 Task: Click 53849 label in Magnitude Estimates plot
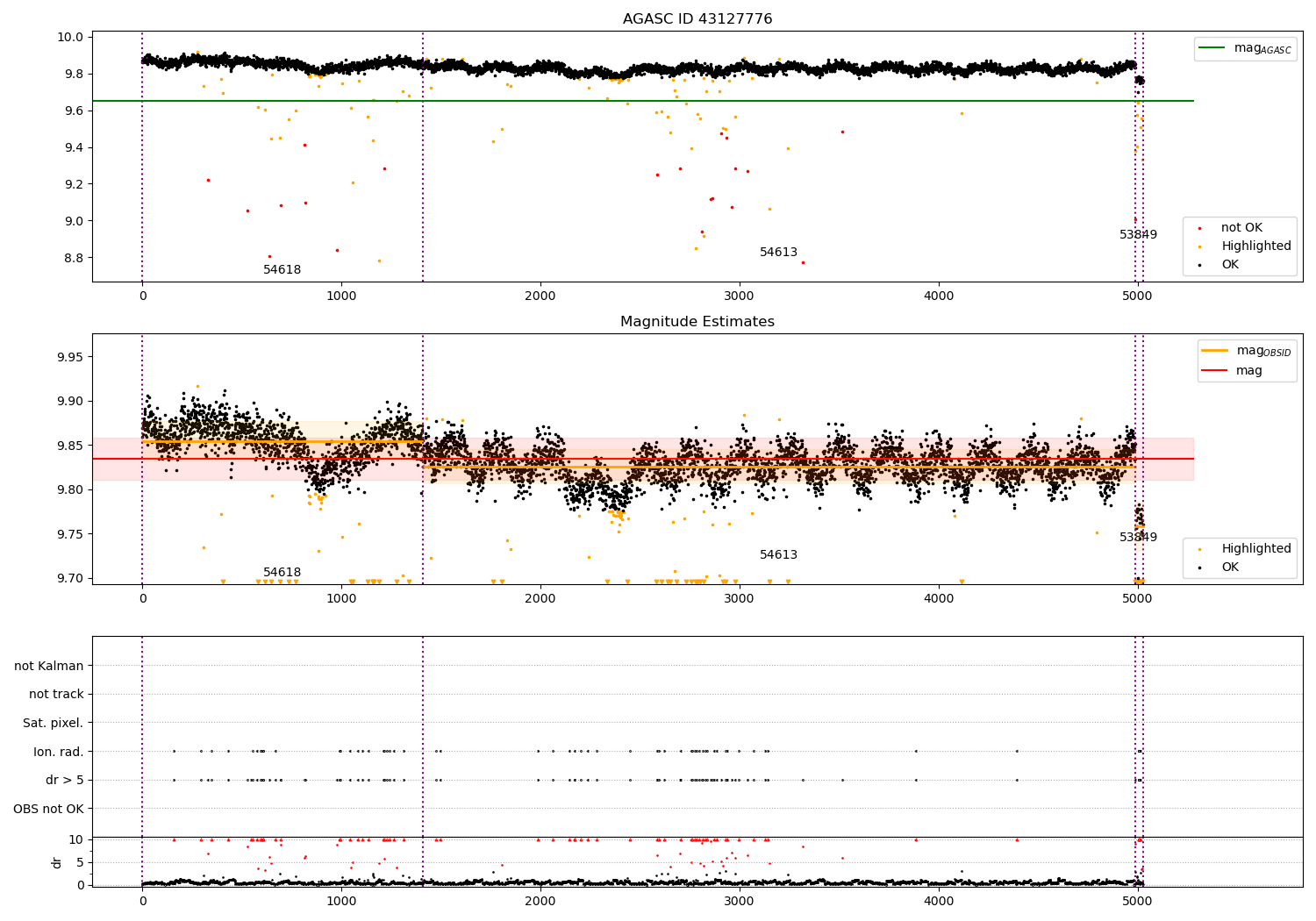[x=1138, y=538]
